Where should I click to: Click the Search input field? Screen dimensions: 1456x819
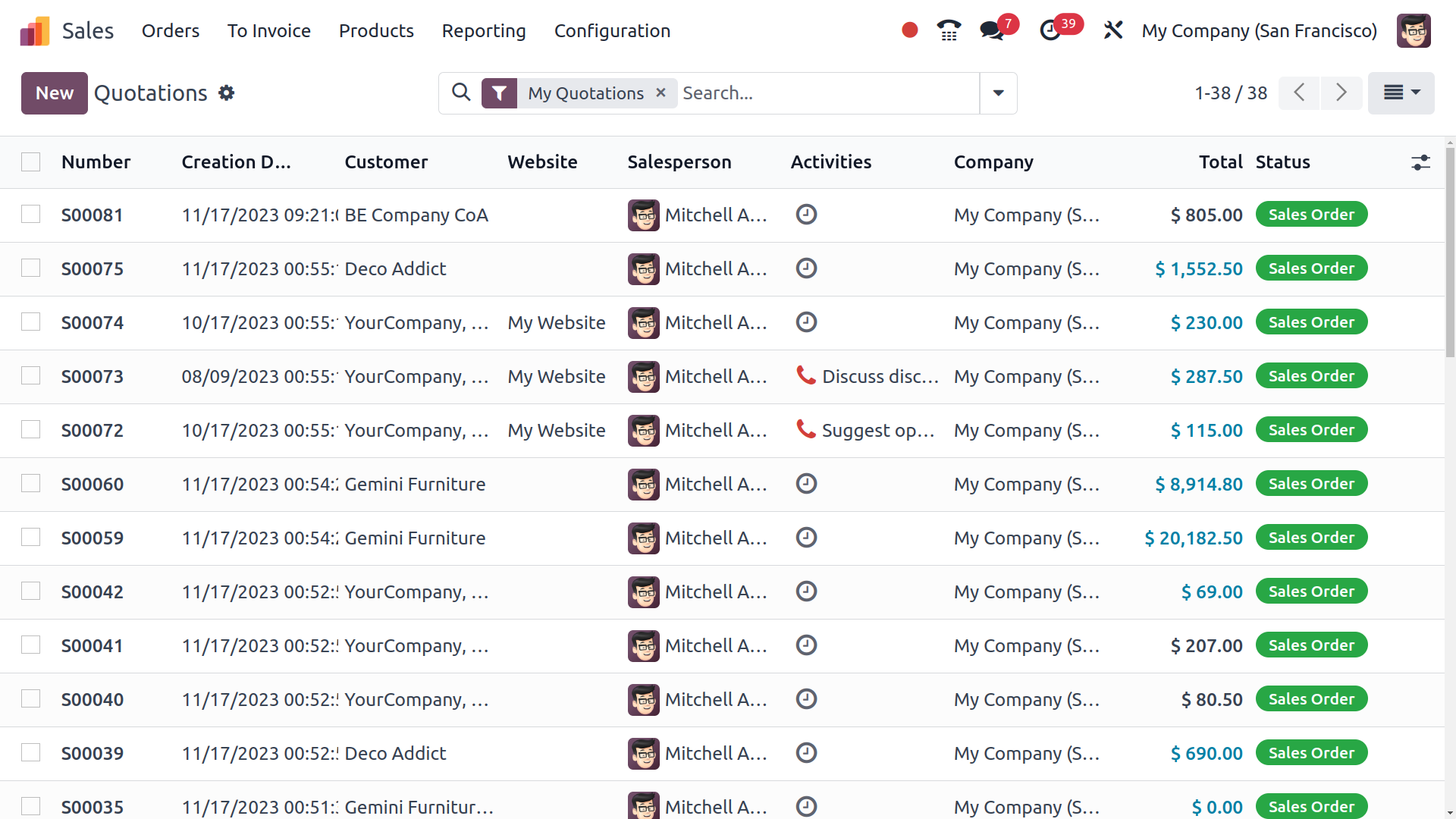click(x=827, y=93)
